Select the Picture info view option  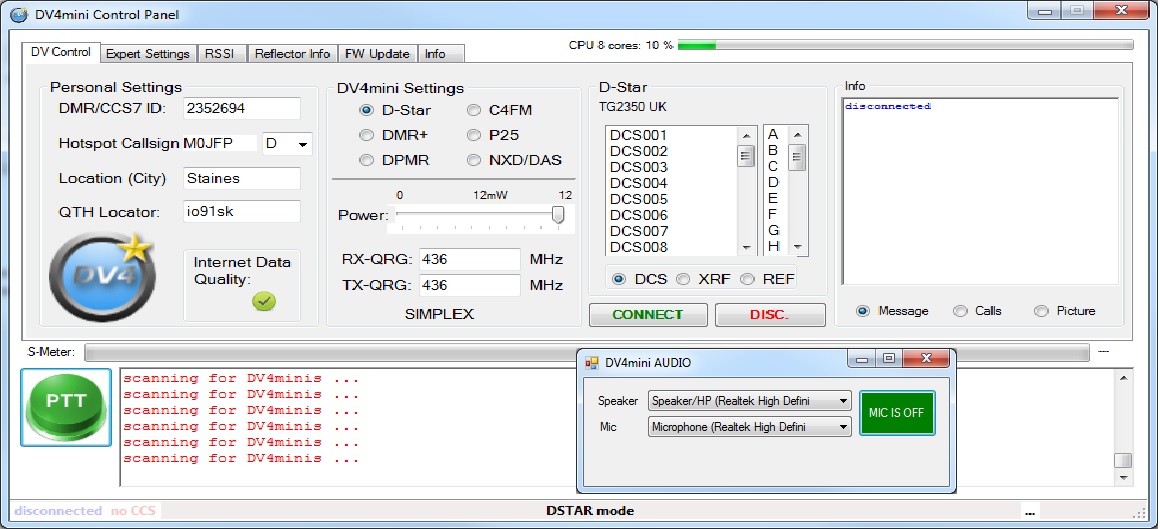tap(1041, 311)
